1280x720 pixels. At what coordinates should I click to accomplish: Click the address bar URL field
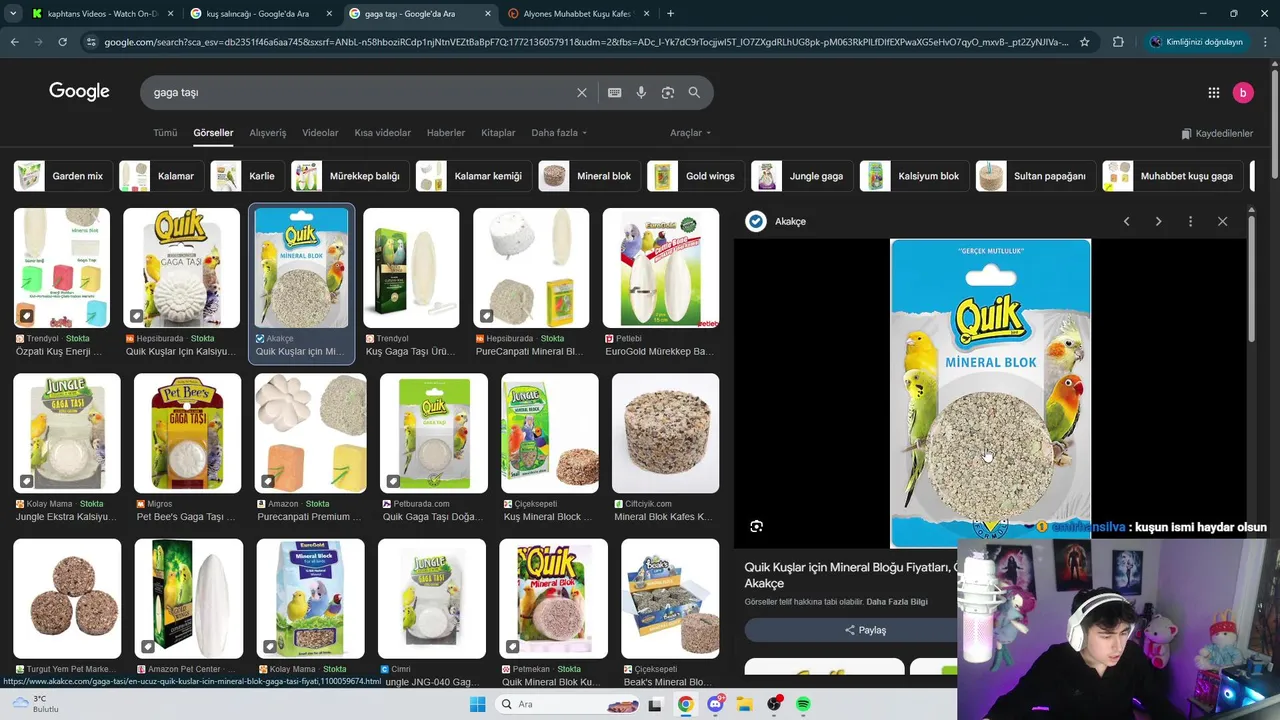click(x=585, y=42)
